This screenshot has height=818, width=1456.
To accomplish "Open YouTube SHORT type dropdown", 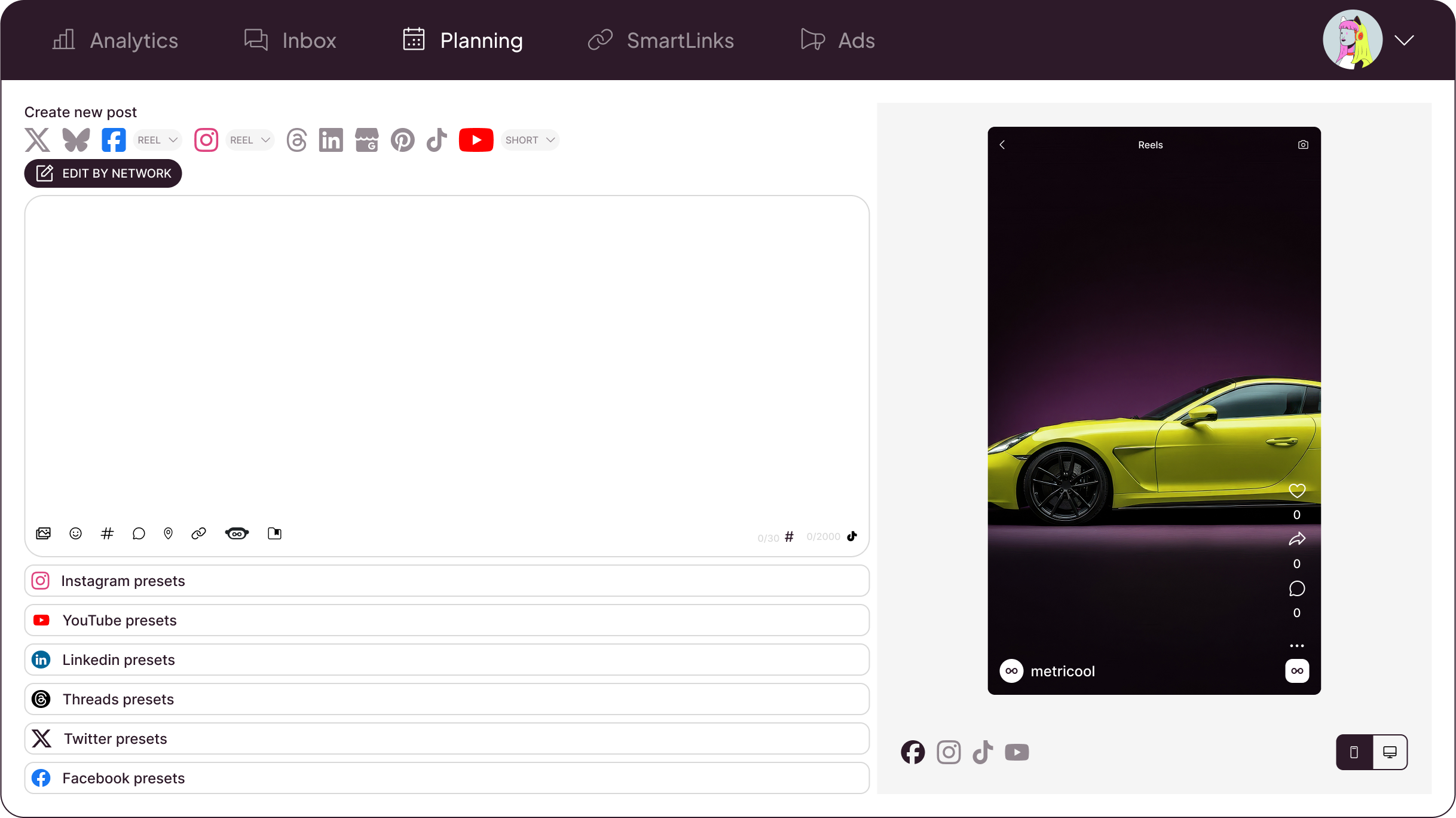I will tap(530, 140).
